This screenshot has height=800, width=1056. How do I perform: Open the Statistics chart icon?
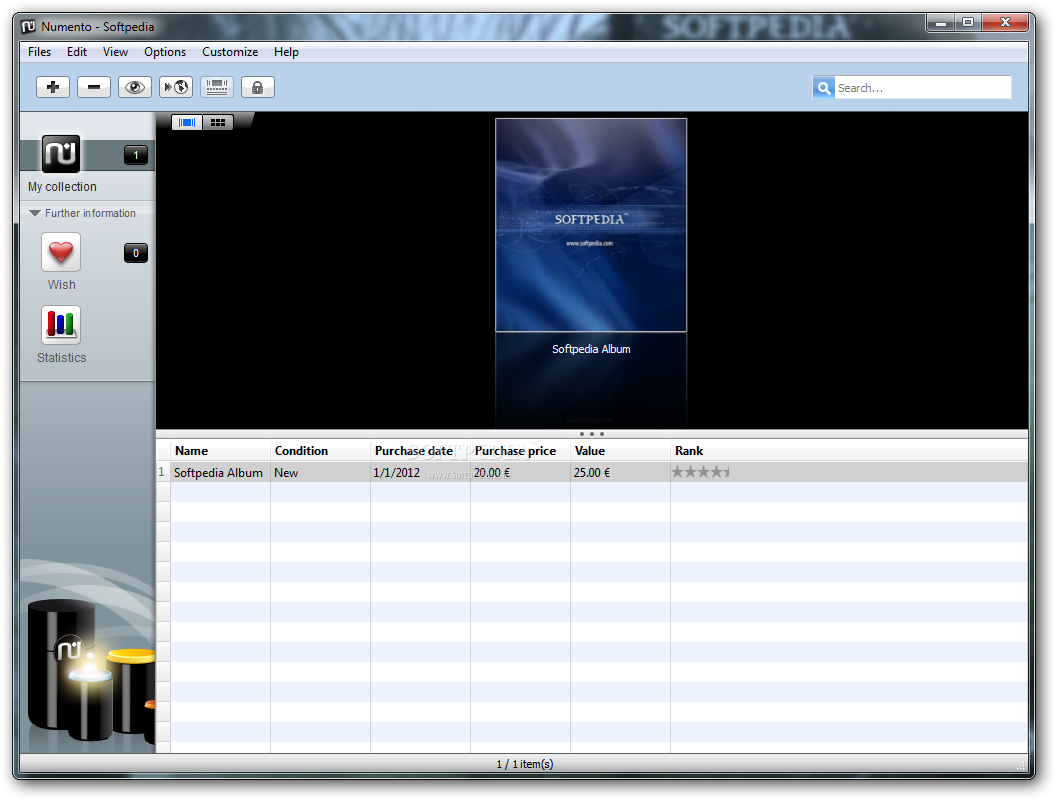tap(61, 325)
